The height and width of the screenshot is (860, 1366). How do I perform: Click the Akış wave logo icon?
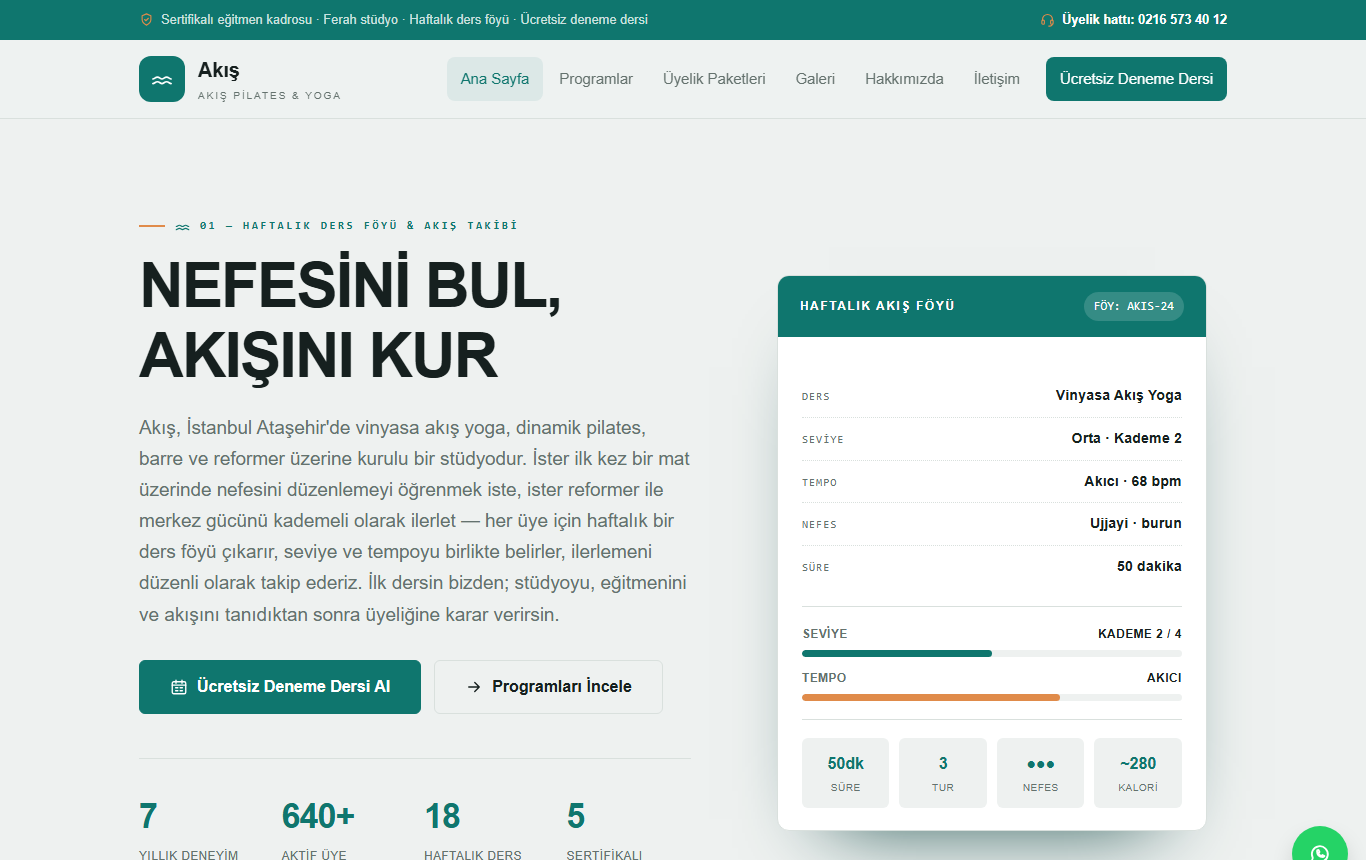pyautogui.click(x=162, y=79)
